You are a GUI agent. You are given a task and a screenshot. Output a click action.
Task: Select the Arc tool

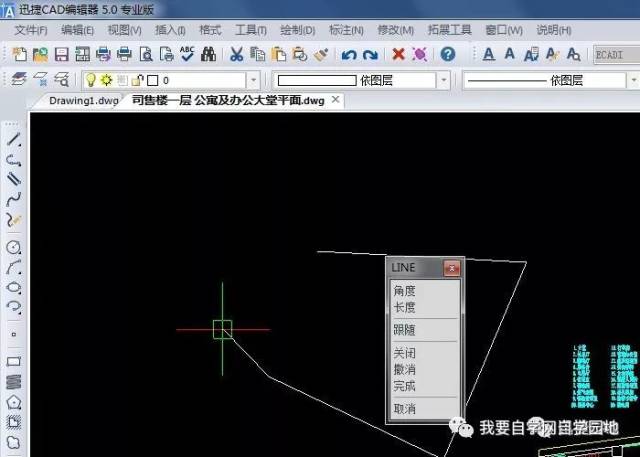[13, 267]
